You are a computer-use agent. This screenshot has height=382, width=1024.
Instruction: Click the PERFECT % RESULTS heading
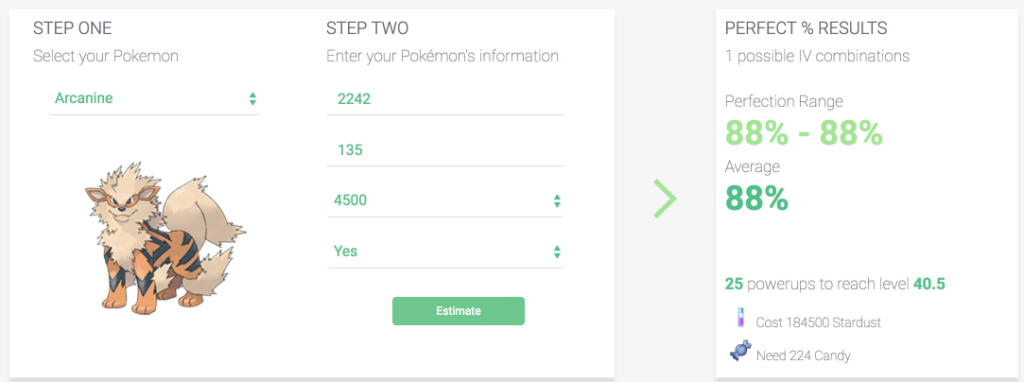point(806,29)
